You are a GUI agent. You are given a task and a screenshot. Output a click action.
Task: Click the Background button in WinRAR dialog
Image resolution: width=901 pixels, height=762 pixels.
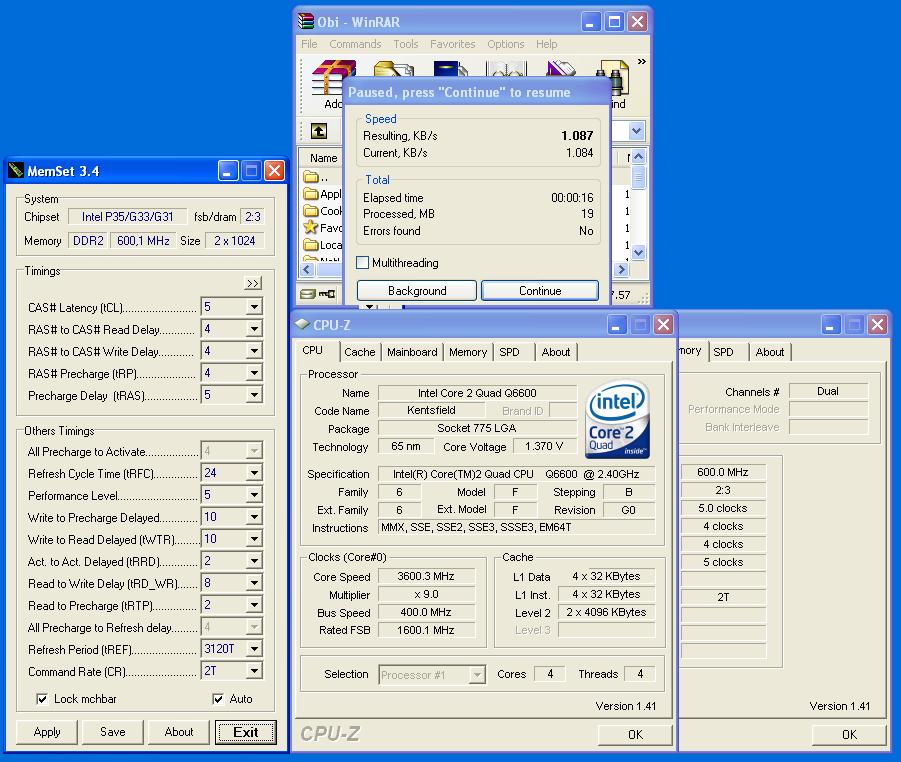[x=417, y=291]
